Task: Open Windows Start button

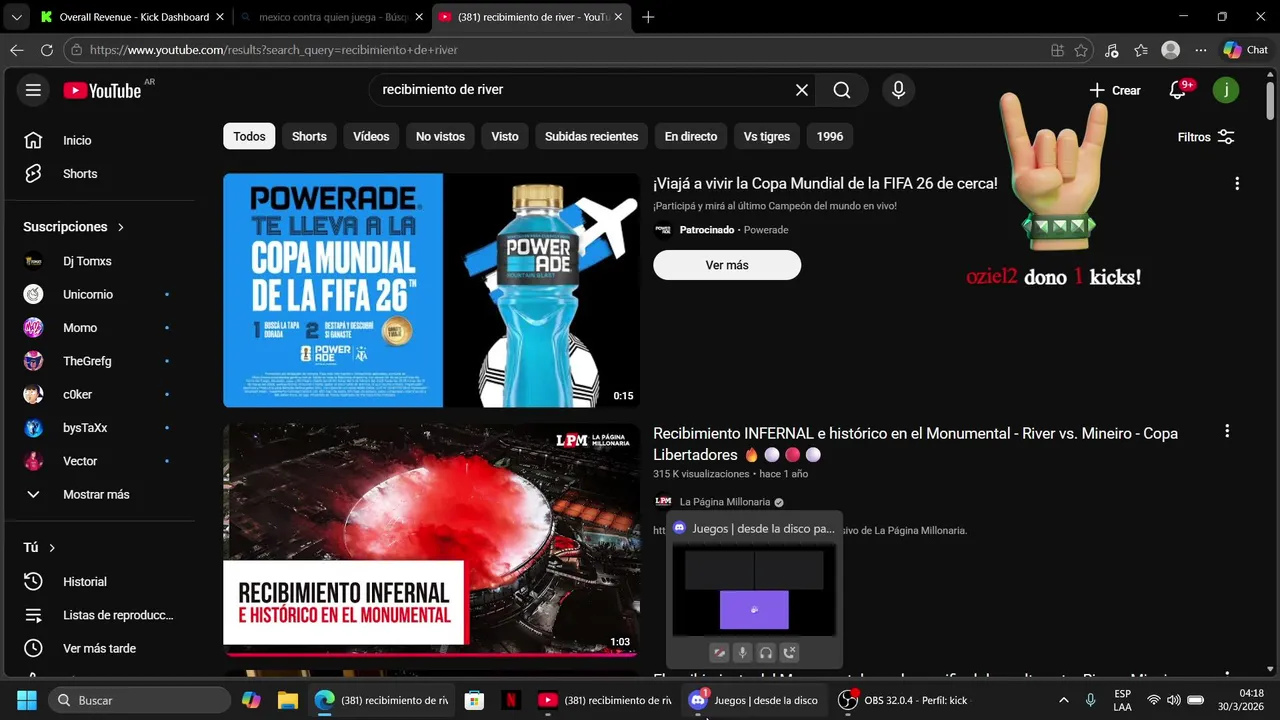Action: (26, 700)
